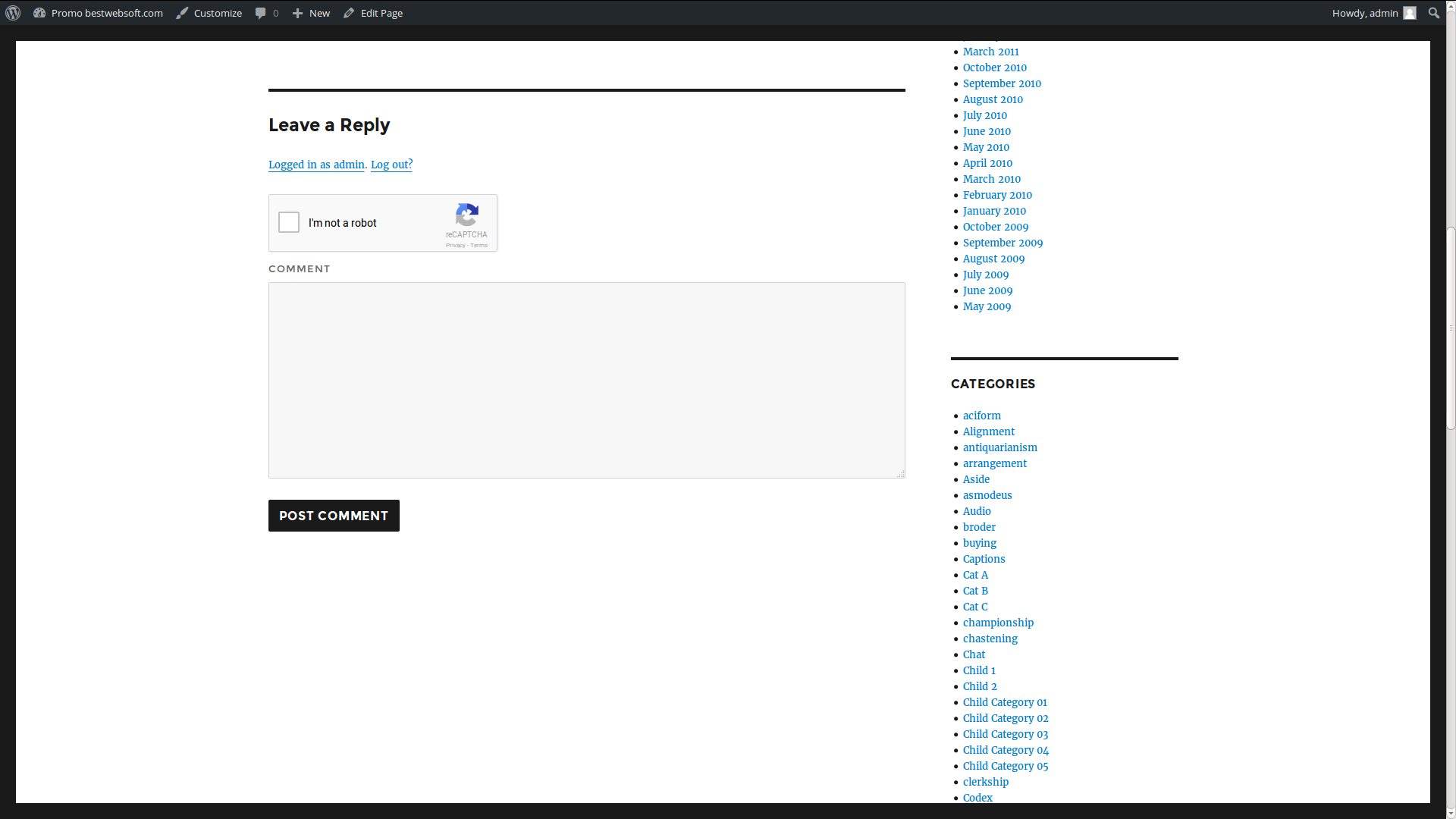Click the reCAPTCHA Privacy link
This screenshot has height=819, width=1456.
tap(455, 245)
